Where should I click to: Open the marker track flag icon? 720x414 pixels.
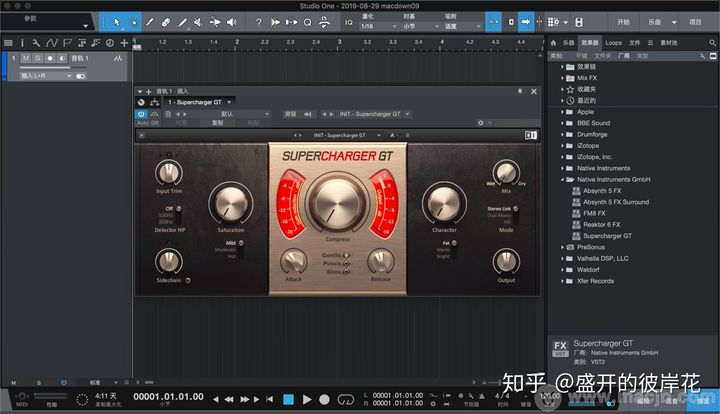pyautogui.click(x=67, y=43)
